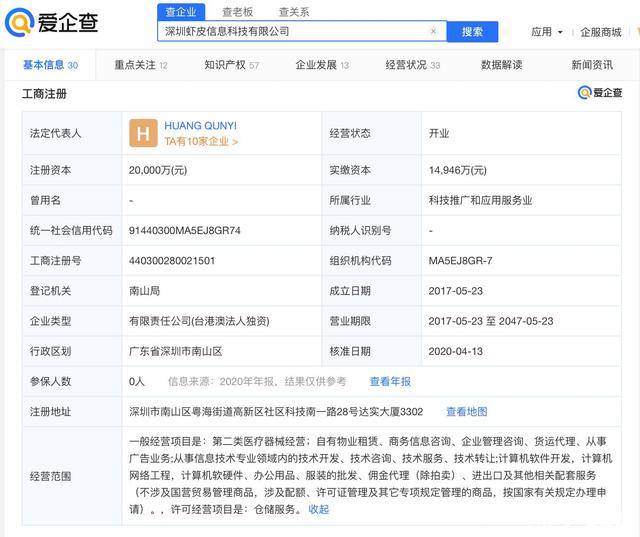Select credit code 91440300MA5EJ8GR74 text
This screenshot has width=640, height=537.
pyautogui.click(x=184, y=231)
